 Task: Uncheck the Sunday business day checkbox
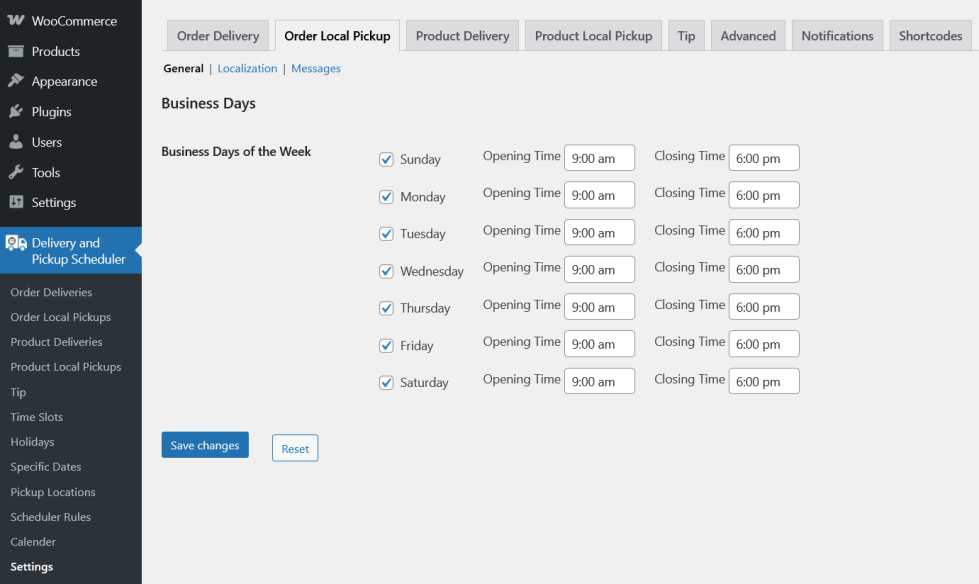tap(386, 159)
